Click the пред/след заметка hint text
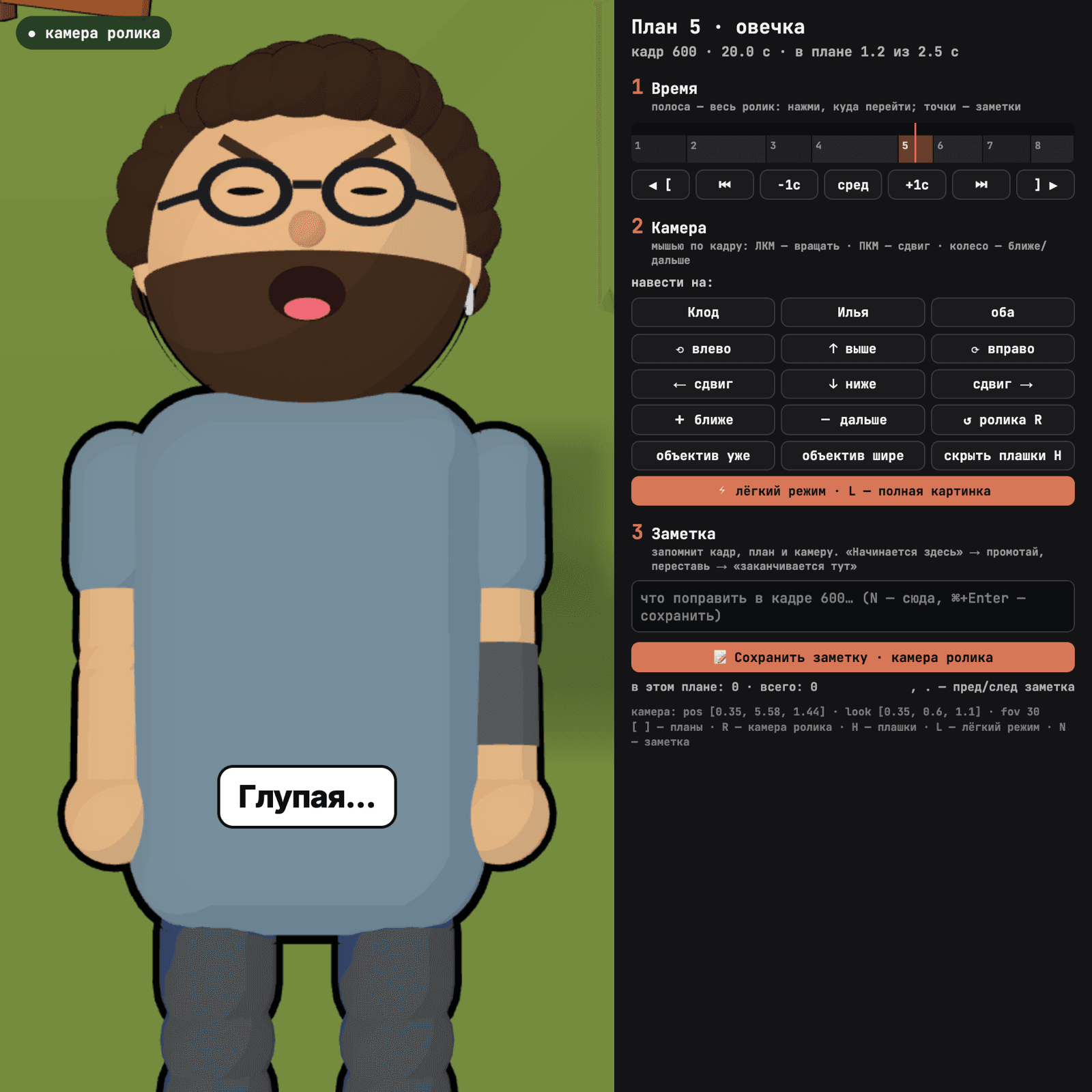The height and width of the screenshot is (1092, 1092). pos(992,687)
